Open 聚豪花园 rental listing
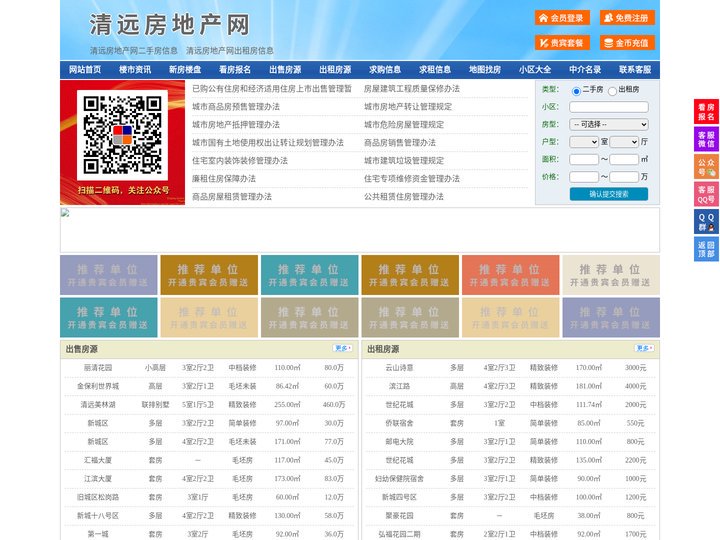This screenshot has width=720, height=540. pyautogui.click(x=399, y=516)
